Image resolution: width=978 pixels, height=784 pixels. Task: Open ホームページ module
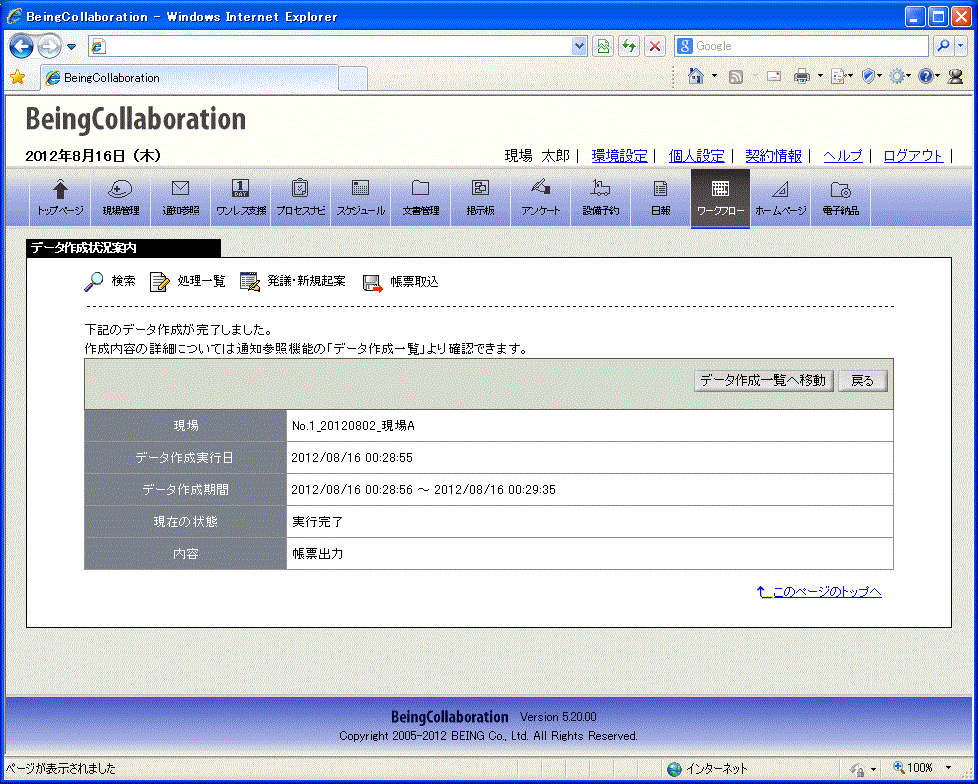pyautogui.click(x=780, y=198)
